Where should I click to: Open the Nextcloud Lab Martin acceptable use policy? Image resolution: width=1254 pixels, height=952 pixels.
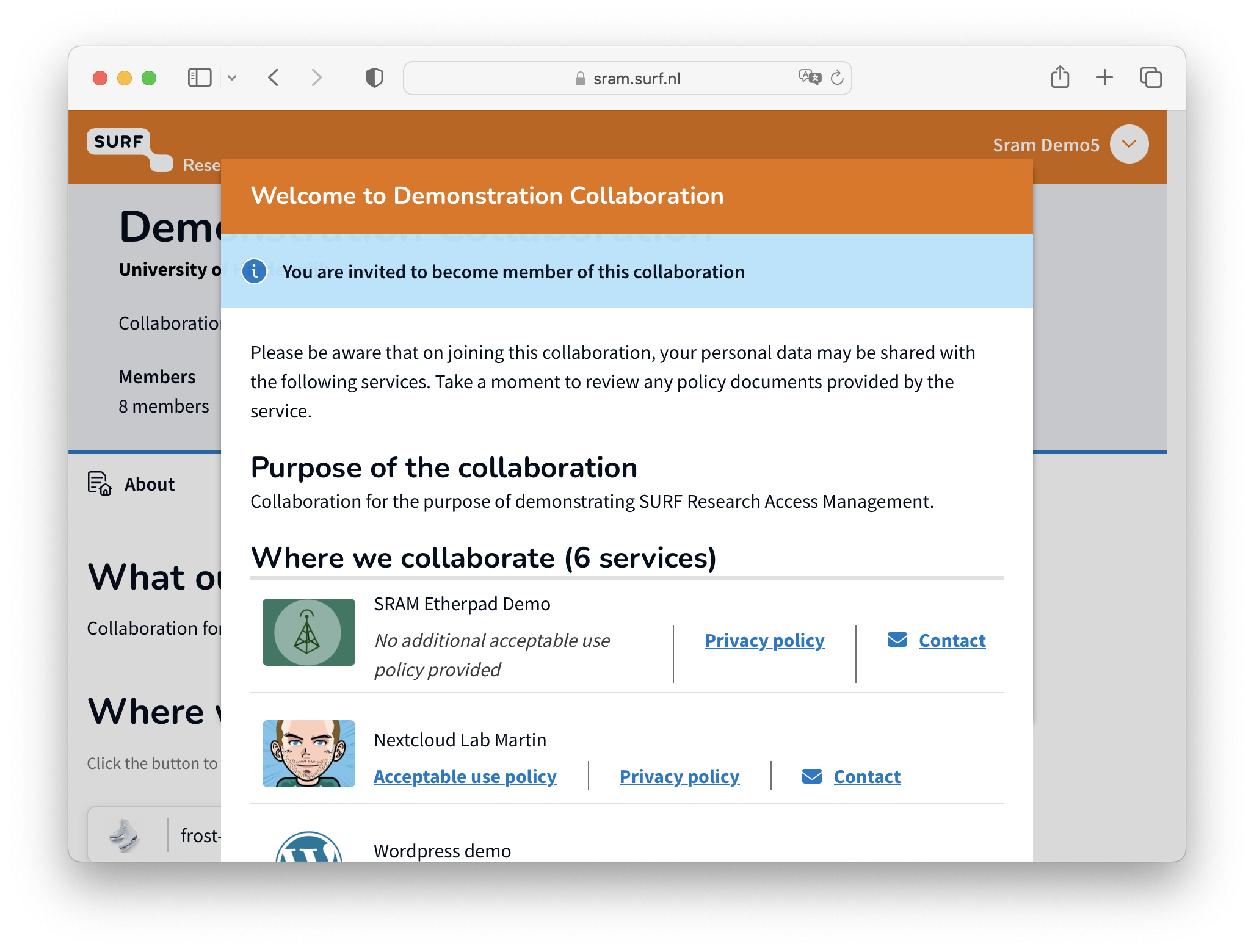[x=465, y=776]
